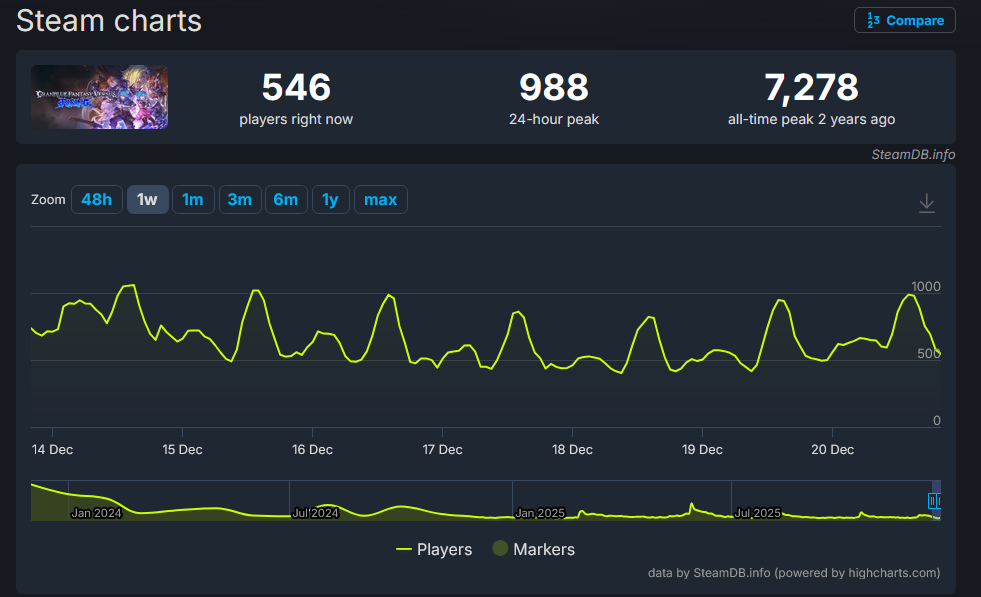Image resolution: width=981 pixels, height=597 pixels.
Task: Choose the 3m zoom range
Action: pos(240,200)
